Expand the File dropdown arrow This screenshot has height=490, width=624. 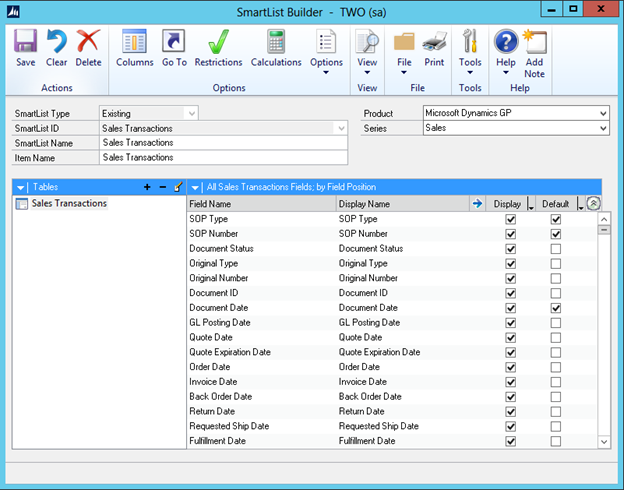[x=404, y=72]
